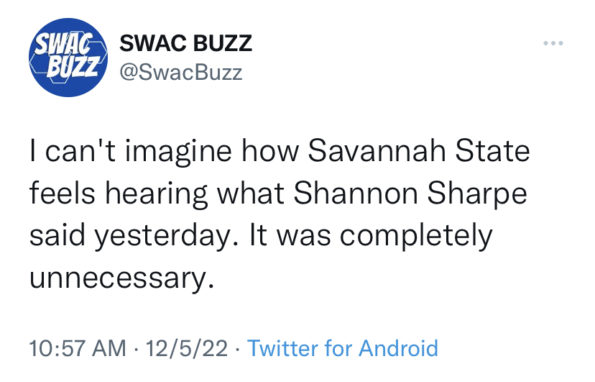This screenshot has width=595, height=382.
Task: Click the SWAC BUZZ round profile avatar
Action: [68, 57]
